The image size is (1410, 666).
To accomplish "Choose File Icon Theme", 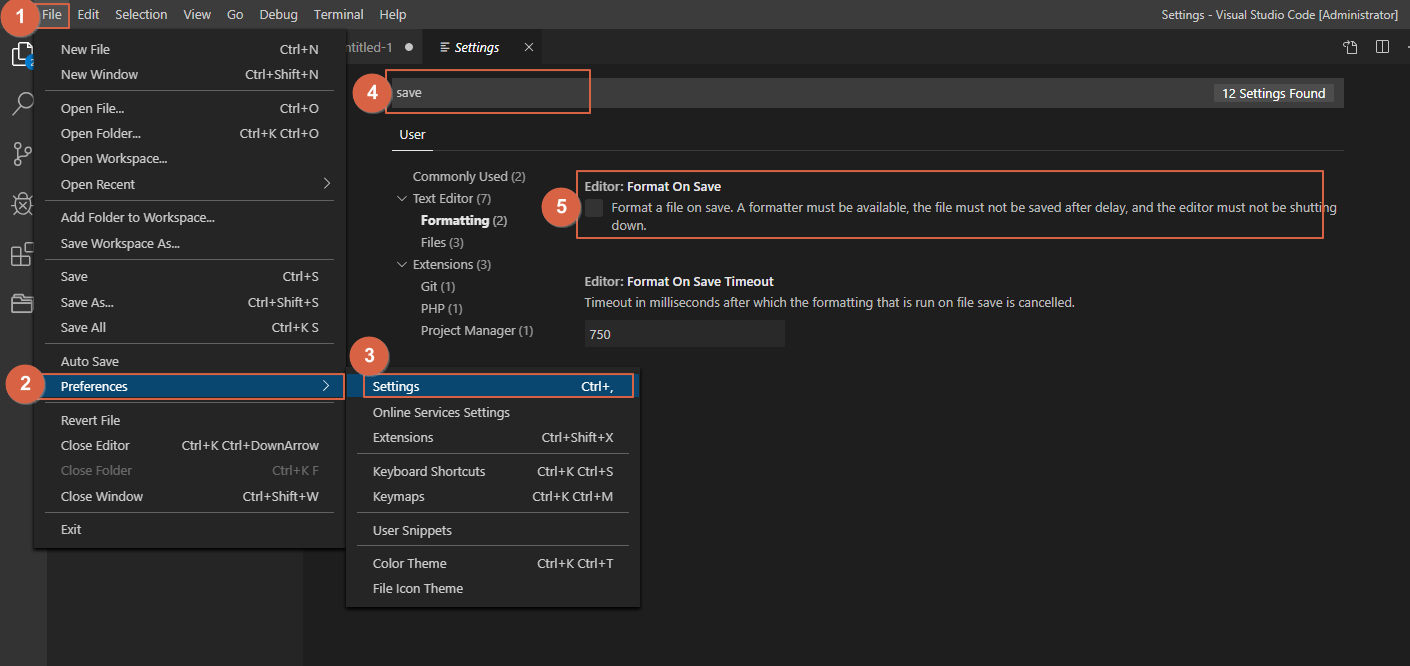I will [493, 588].
